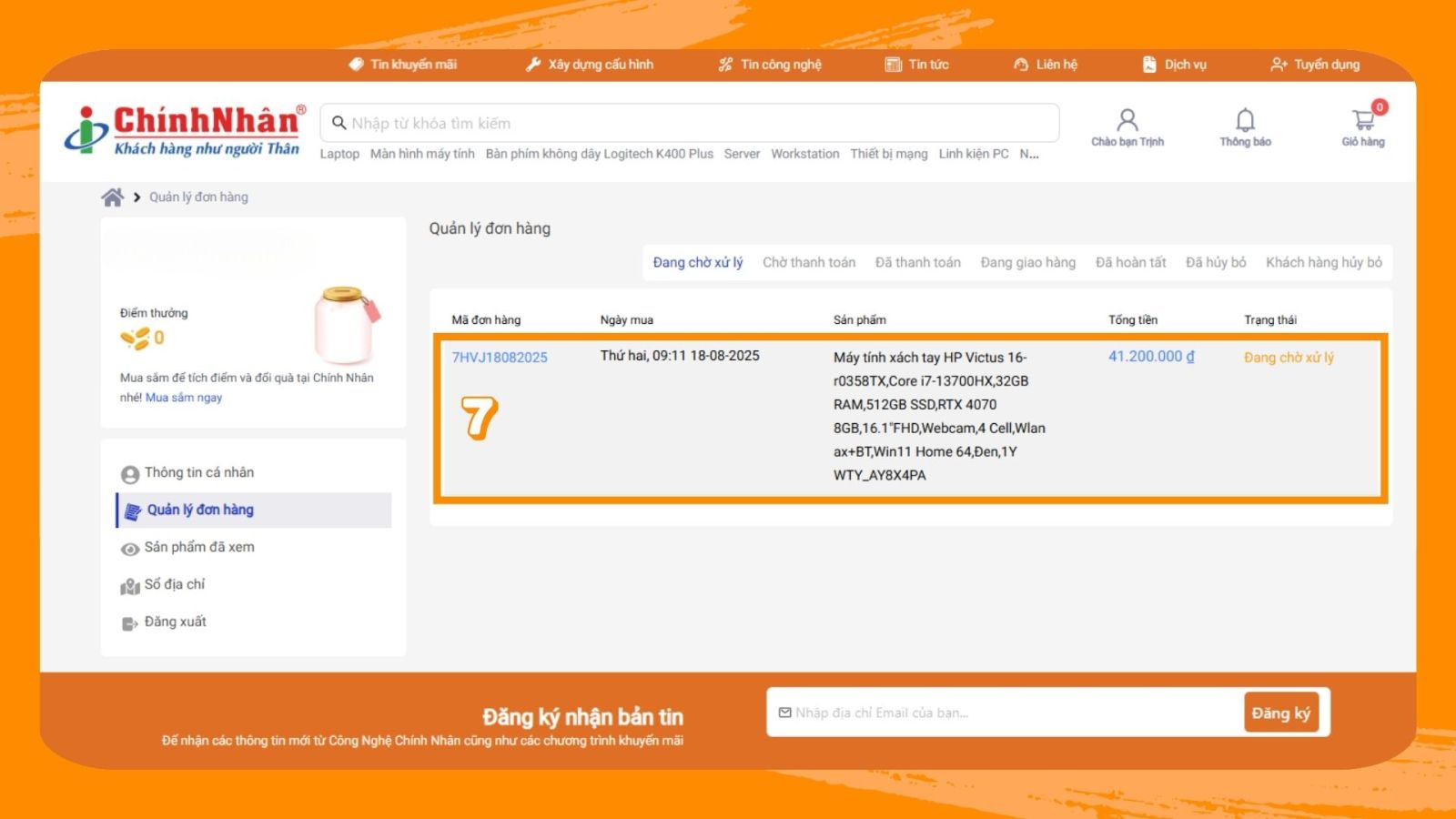Viewport: 1456px width, 819px height.
Task: Click the Quản lý đơn hàng sidebar icon
Action: point(133,511)
